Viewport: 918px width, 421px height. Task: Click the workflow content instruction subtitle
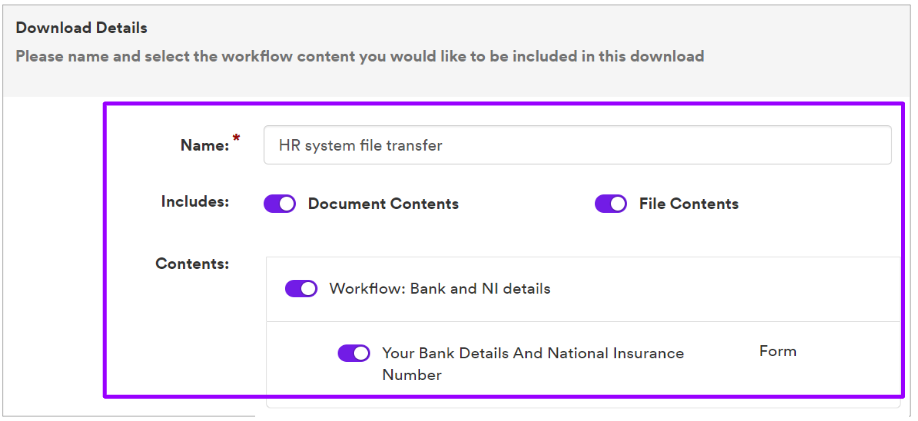pos(359,57)
